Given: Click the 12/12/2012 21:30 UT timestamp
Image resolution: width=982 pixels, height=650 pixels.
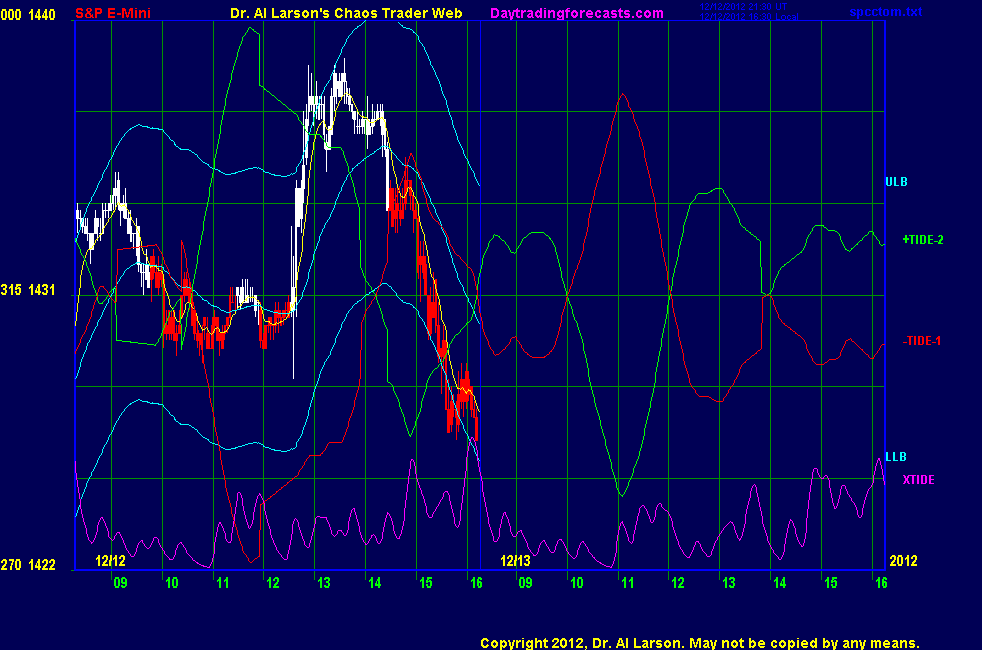Looking at the screenshot, I should click(743, 7).
